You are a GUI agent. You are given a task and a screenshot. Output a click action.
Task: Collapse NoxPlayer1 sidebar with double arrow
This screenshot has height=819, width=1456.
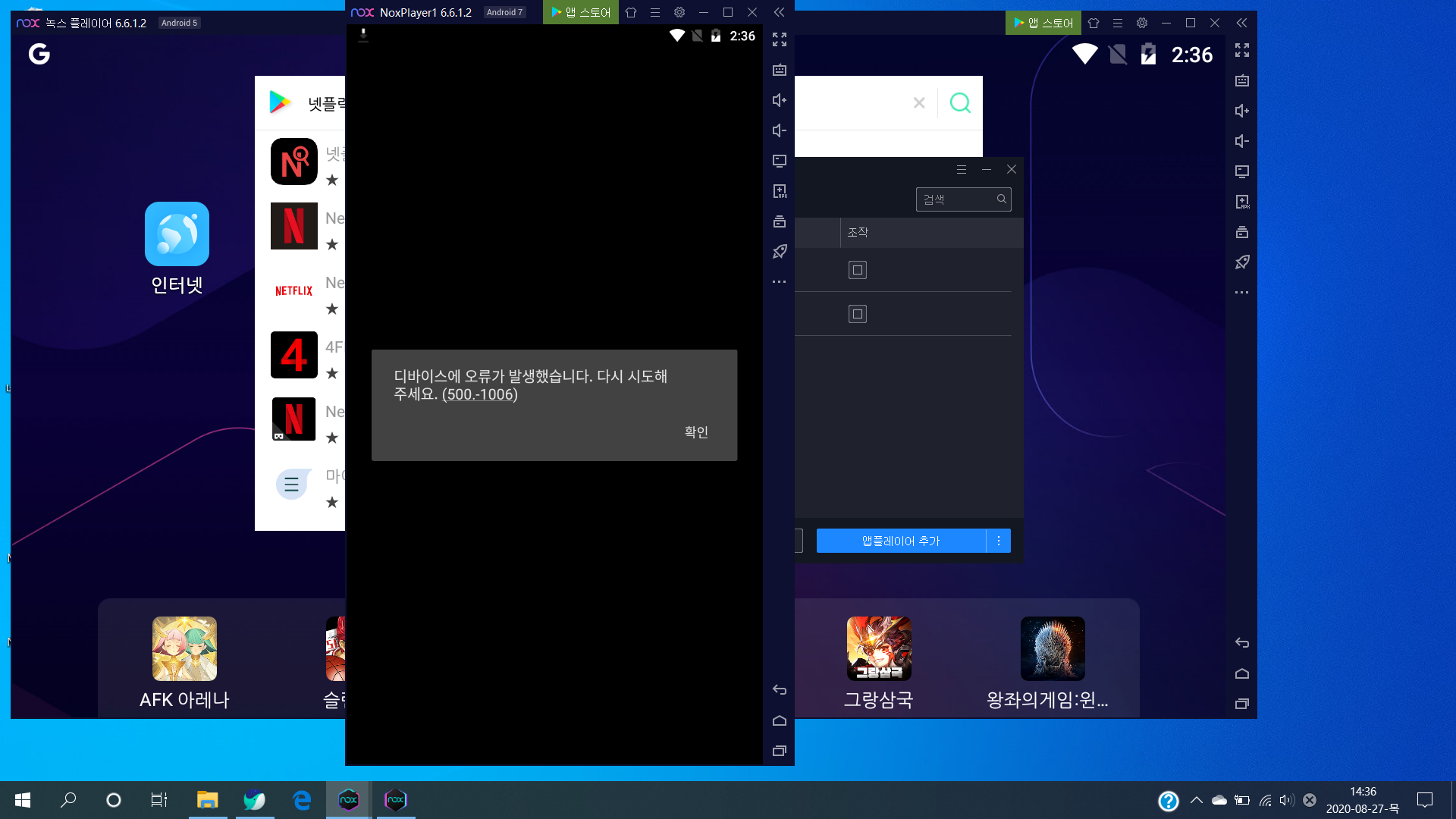point(779,12)
